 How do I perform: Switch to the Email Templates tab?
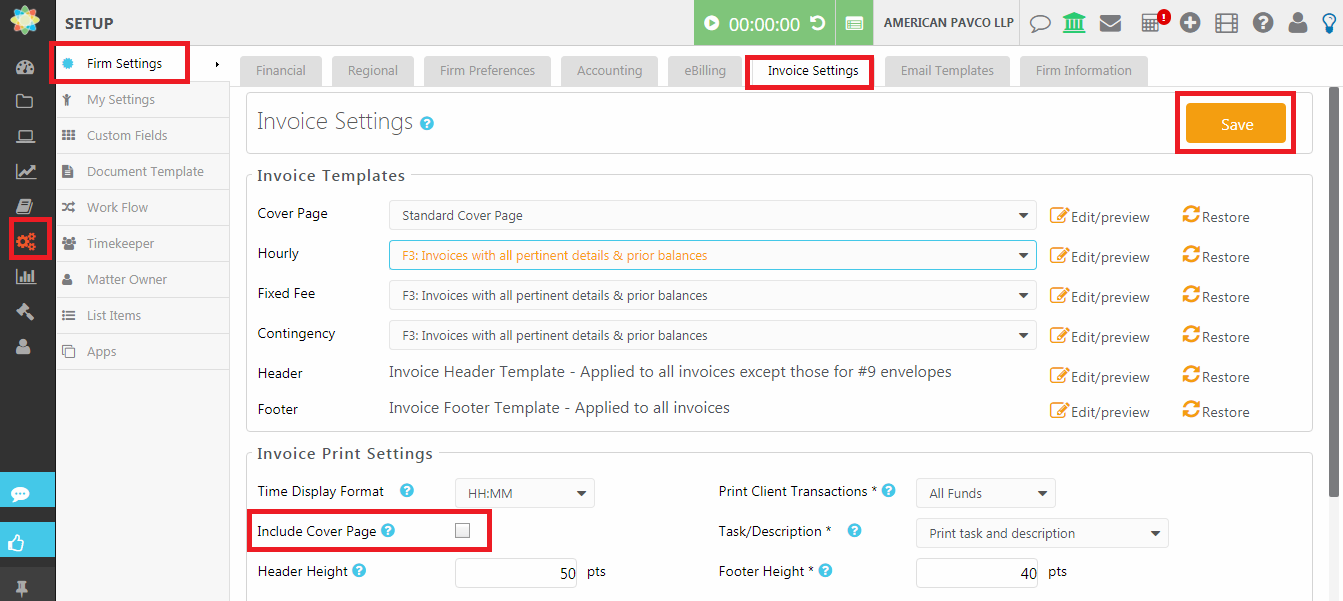tap(946, 71)
